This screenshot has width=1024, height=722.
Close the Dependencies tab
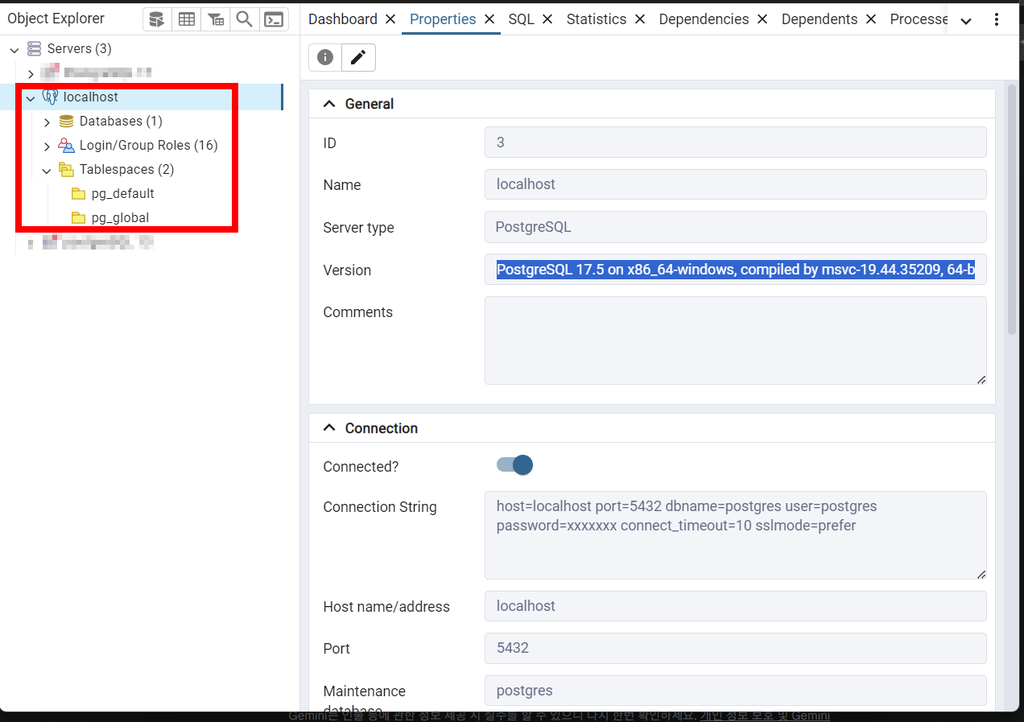click(762, 20)
